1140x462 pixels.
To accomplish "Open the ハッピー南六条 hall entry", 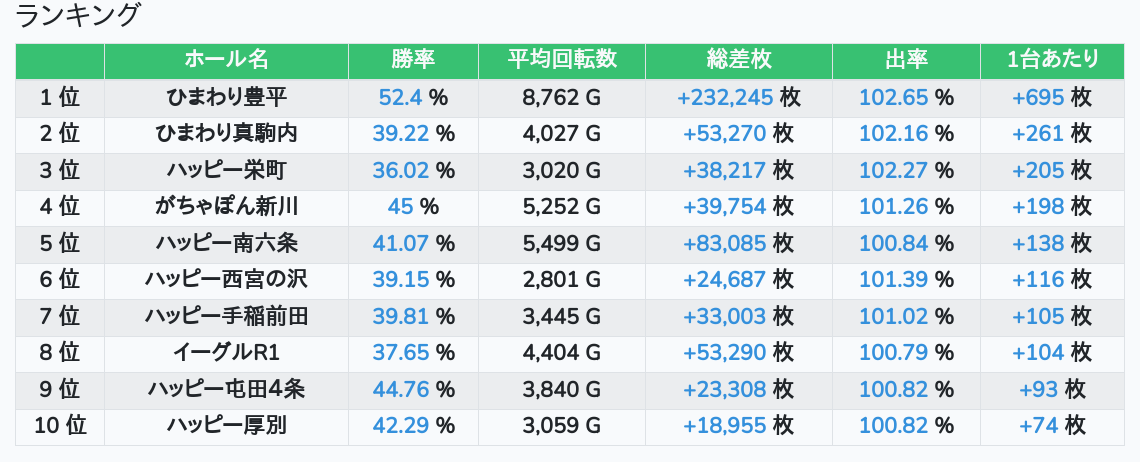I will 226,243.
